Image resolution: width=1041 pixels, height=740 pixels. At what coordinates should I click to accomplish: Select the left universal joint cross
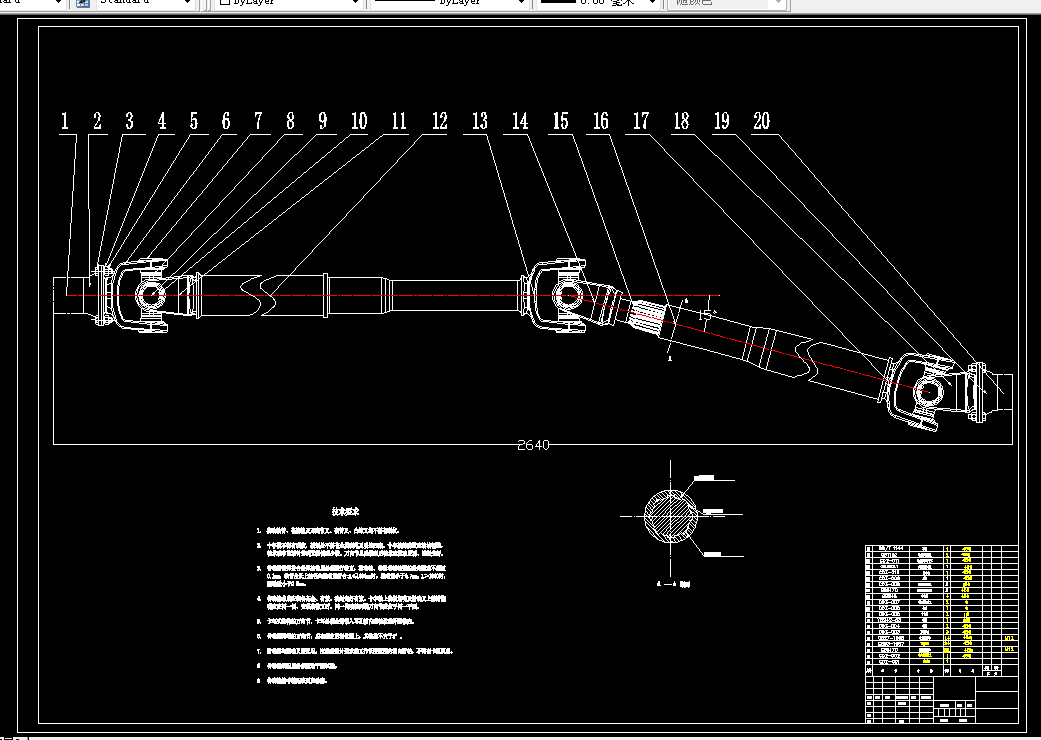[x=150, y=295]
